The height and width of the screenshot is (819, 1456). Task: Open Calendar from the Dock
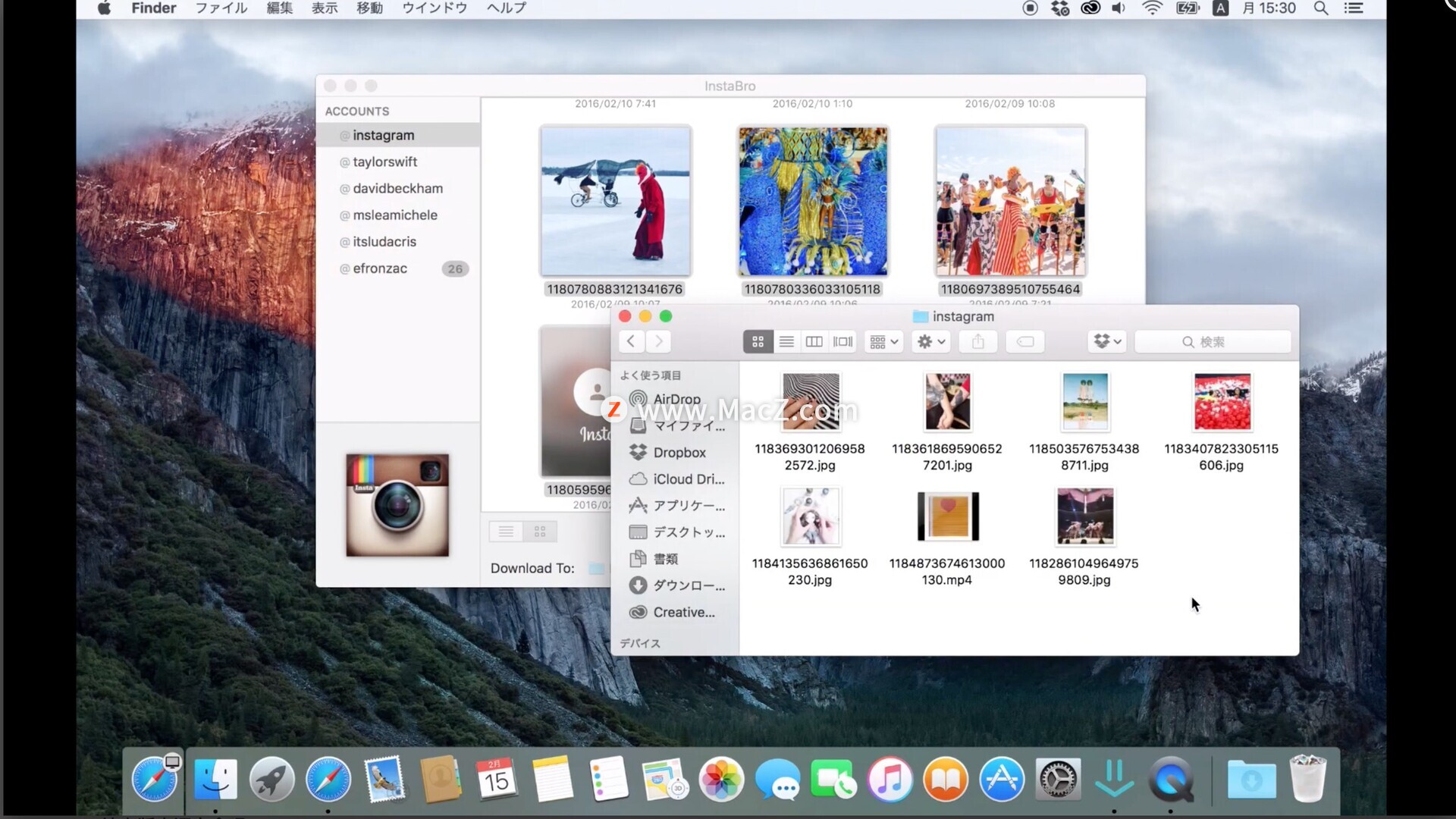point(497,779)
